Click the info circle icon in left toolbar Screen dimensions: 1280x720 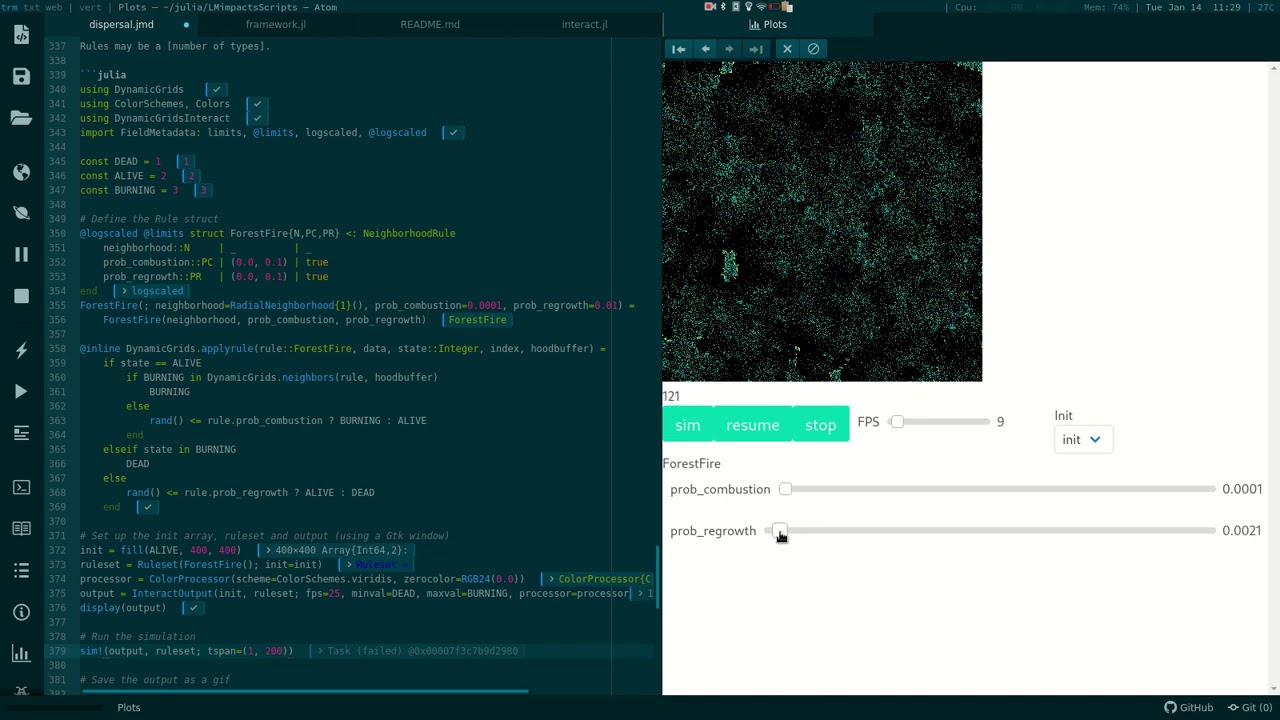21,611
